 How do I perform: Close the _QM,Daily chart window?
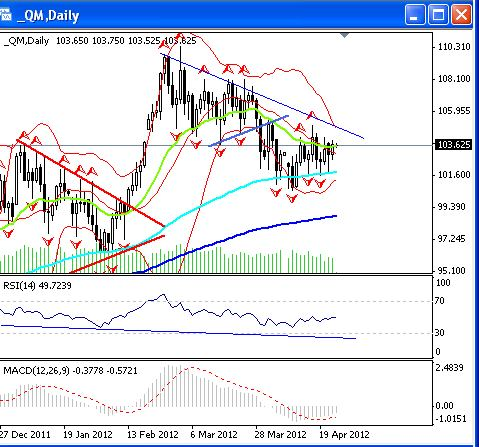(461, 15)
